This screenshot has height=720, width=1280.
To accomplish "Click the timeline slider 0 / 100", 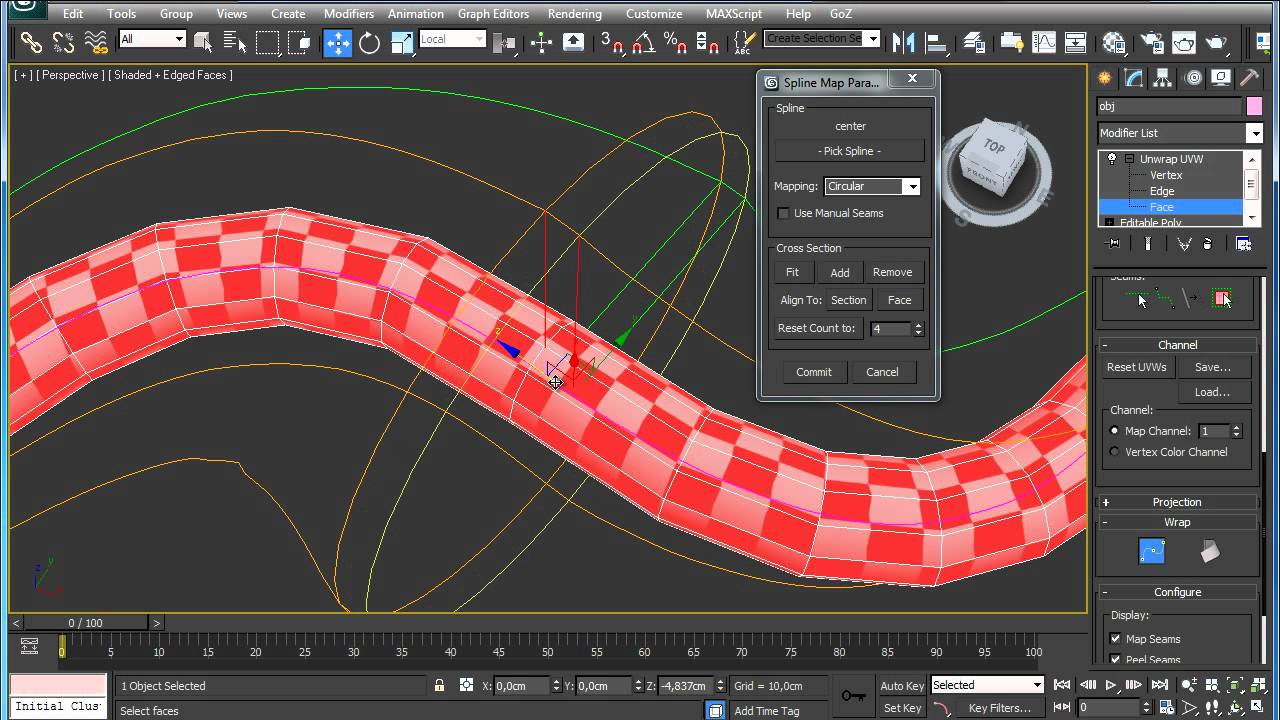I will tap(86, 623).
